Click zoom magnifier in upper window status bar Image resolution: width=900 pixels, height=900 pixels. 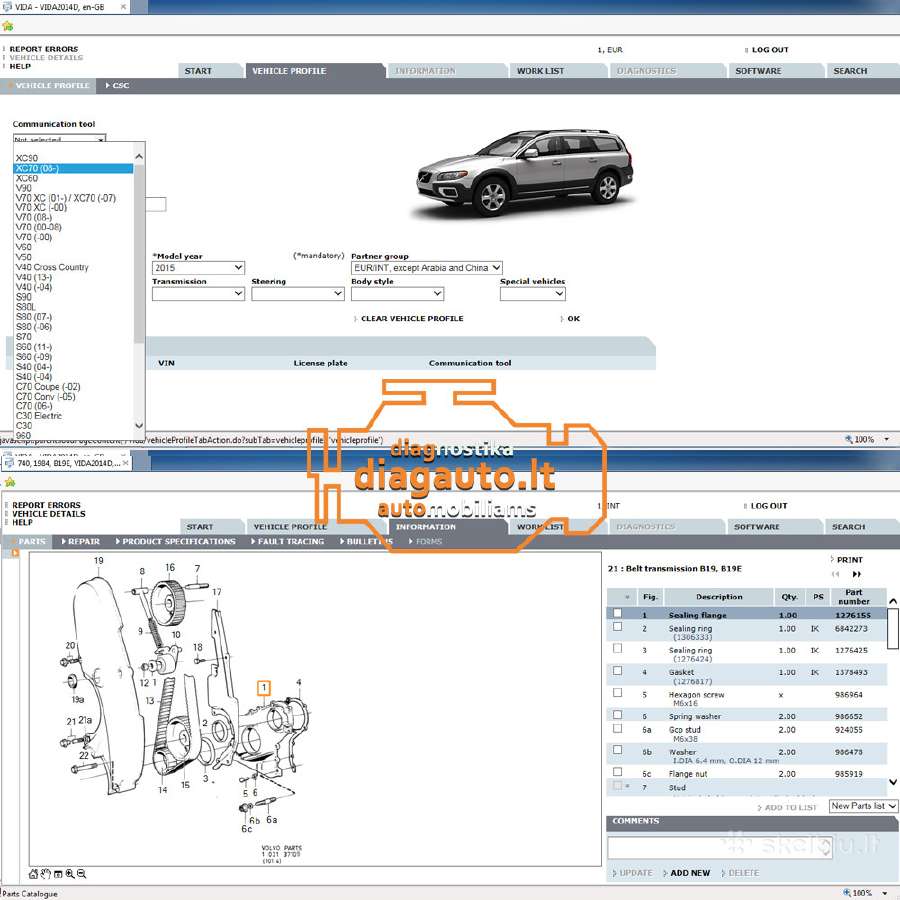click(x=848, y=439)
